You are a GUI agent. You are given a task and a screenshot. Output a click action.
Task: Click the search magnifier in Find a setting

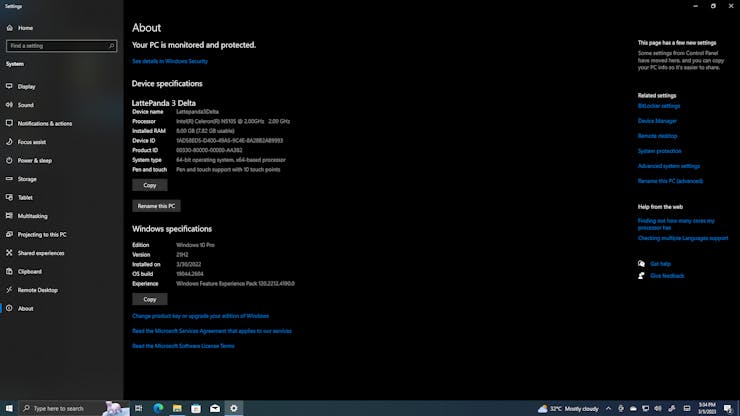(111, 46)
